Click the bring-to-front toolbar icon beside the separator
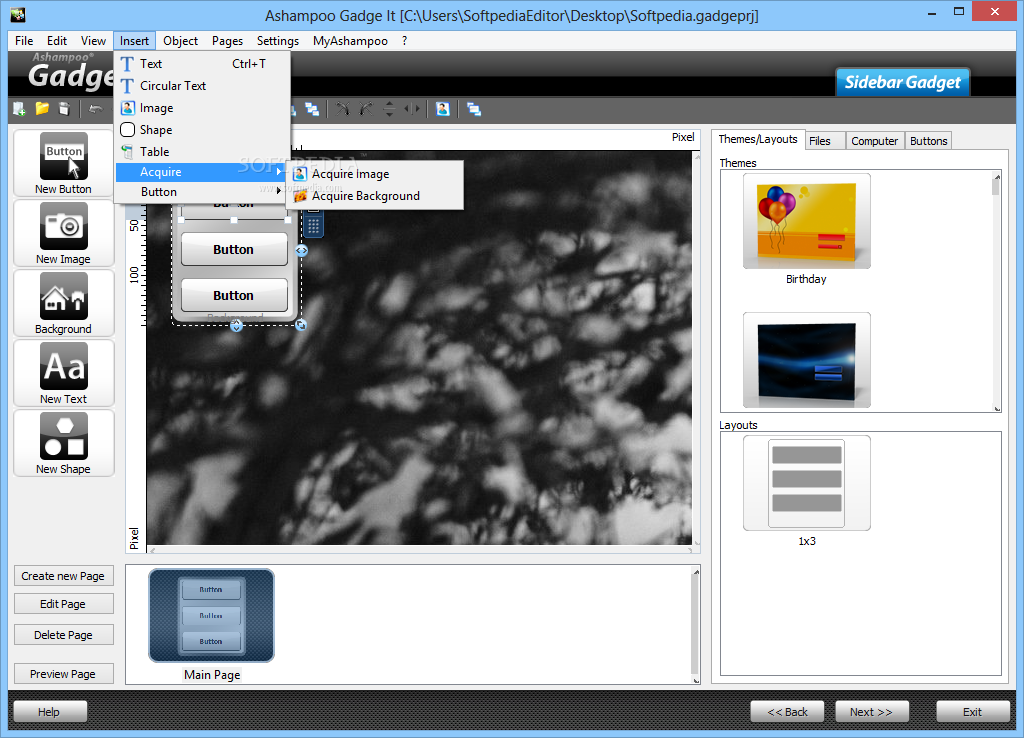 tap(312, 109)
